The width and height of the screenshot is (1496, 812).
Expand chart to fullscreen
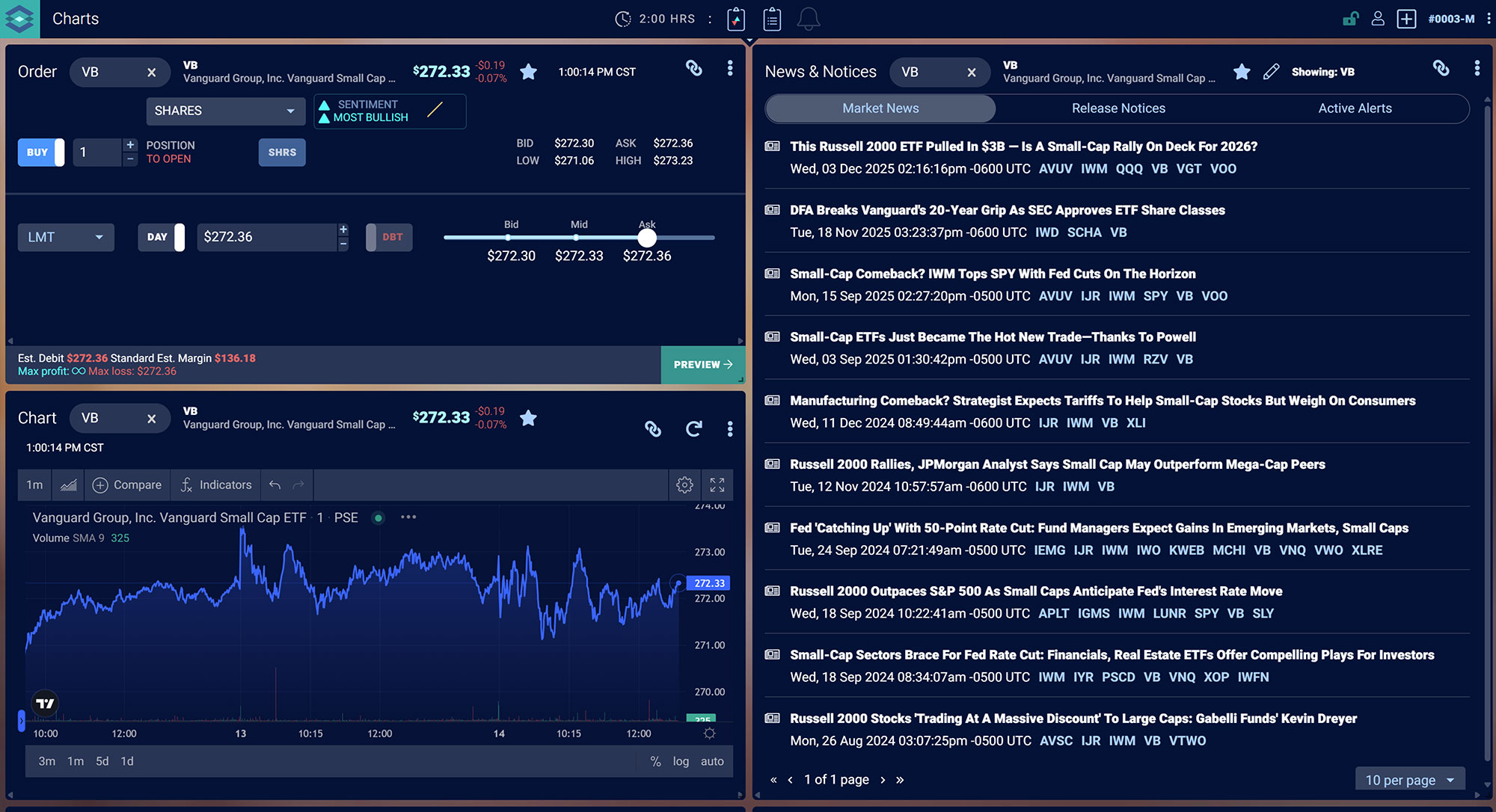click(x=717, y=485)
